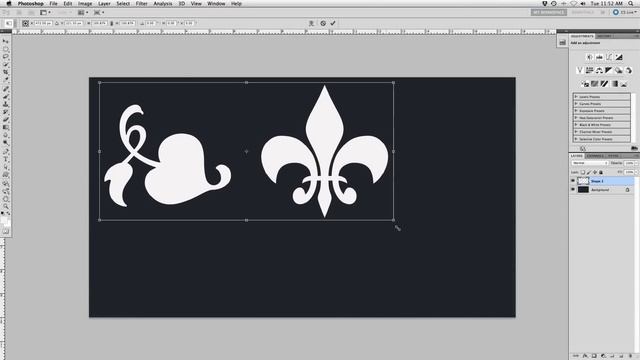Select the Dodge tool
The width and height of the screenshot is (640, 360).
[6, 142]
